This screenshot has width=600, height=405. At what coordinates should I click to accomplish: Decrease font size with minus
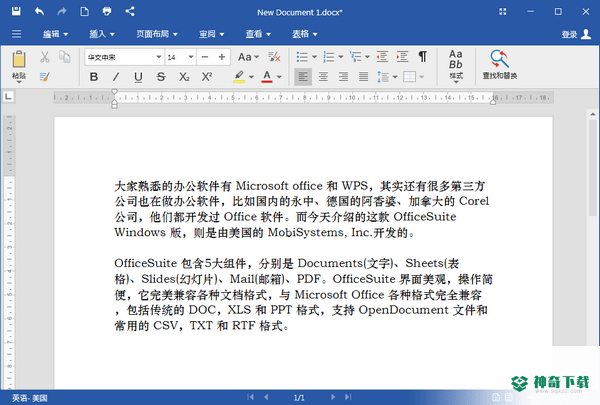click(x=205, y=57)
